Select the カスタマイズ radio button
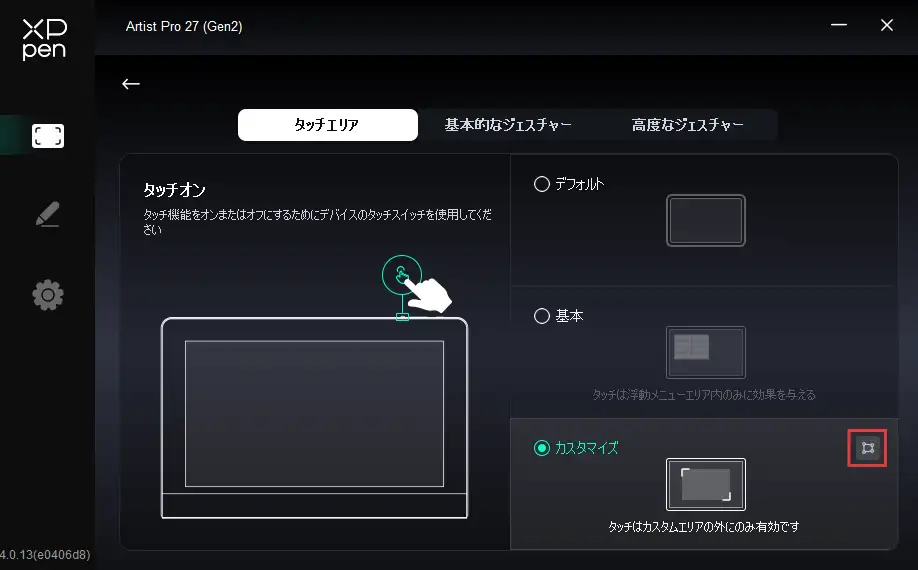918x570 pixels. [542, 448]
